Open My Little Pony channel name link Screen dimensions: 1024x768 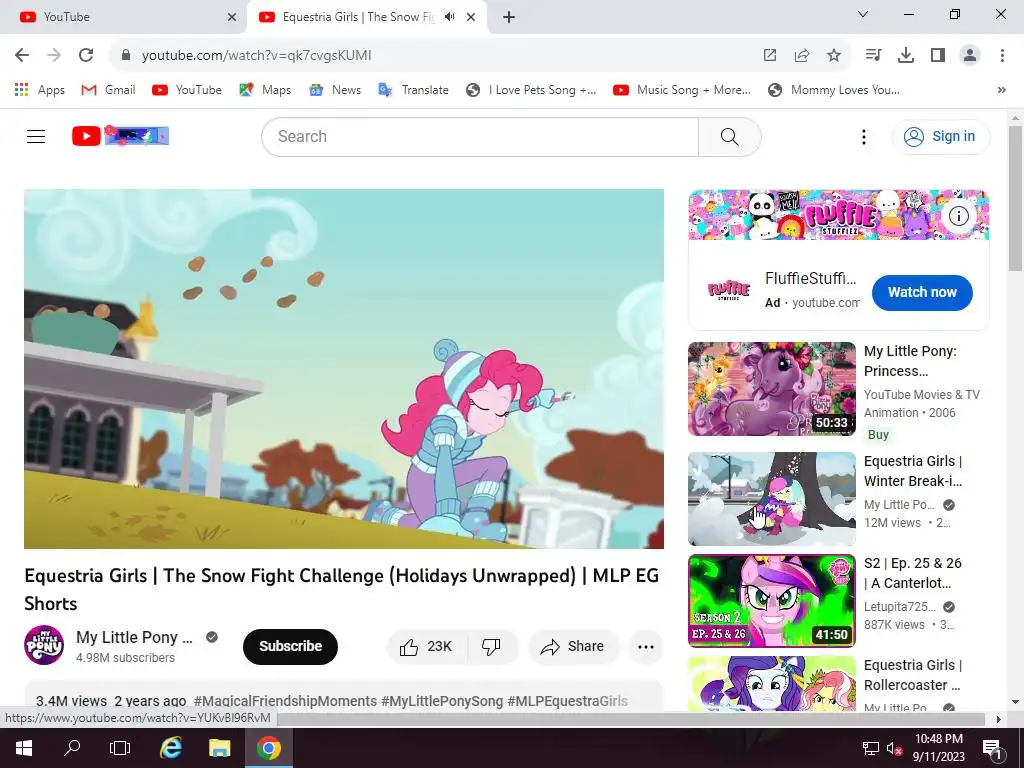135,637
